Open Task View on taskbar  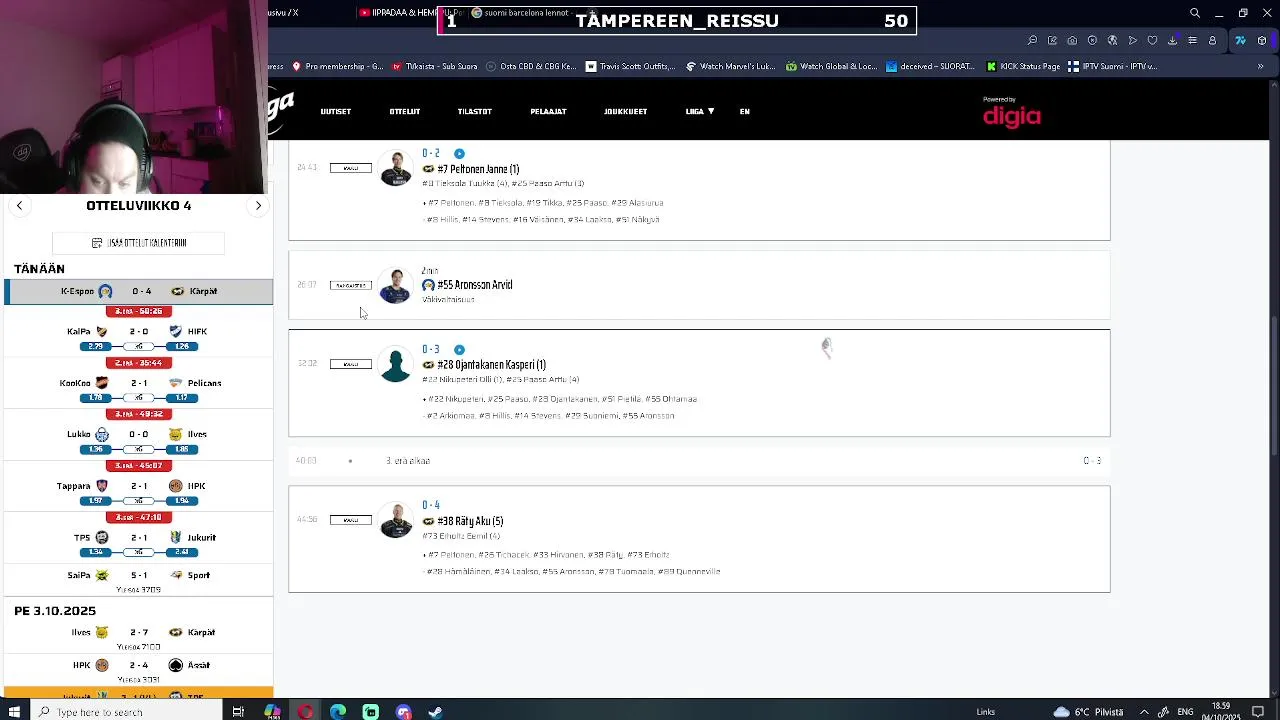click(238, 712)
